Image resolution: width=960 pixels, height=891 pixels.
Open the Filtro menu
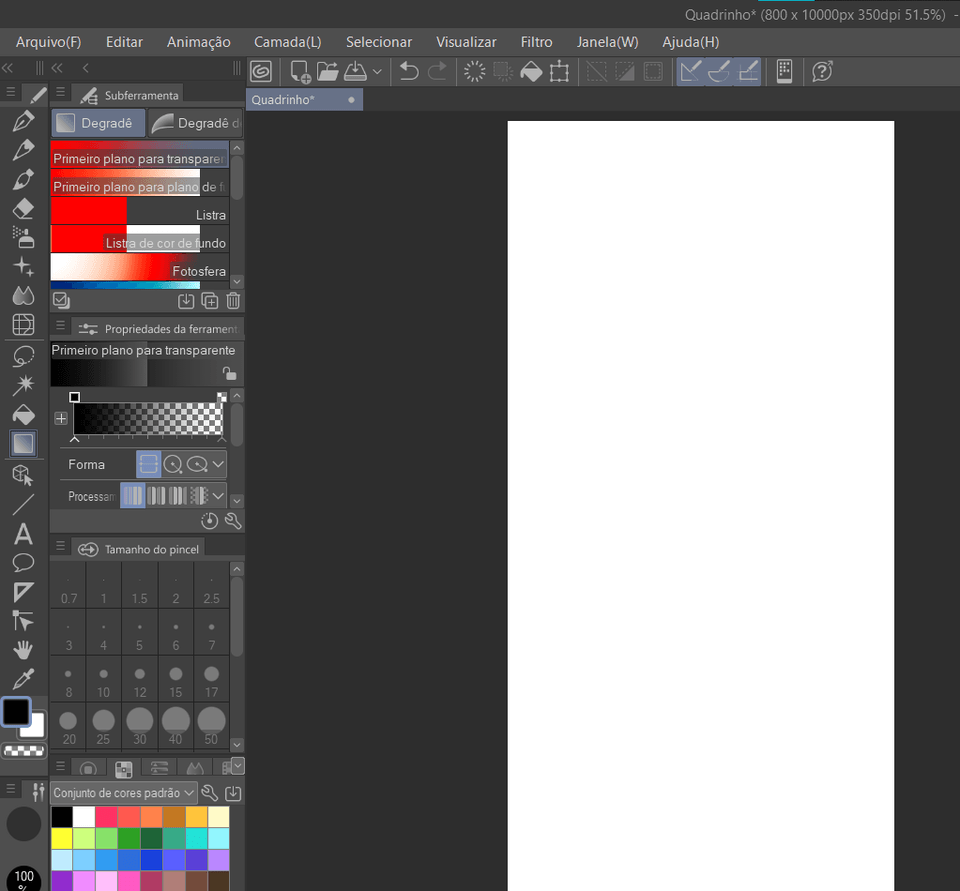coord(536,42)
